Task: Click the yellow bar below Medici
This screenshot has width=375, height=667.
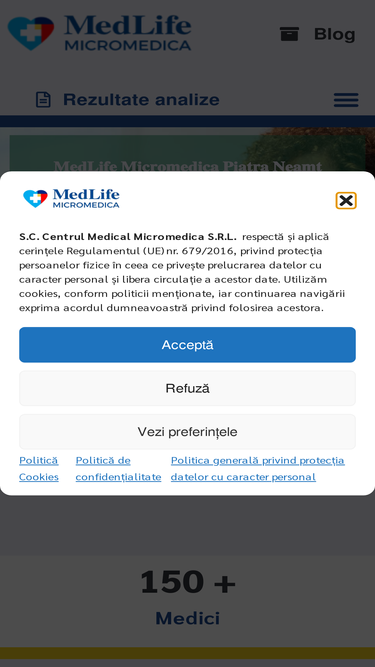Action: [188, 653]
